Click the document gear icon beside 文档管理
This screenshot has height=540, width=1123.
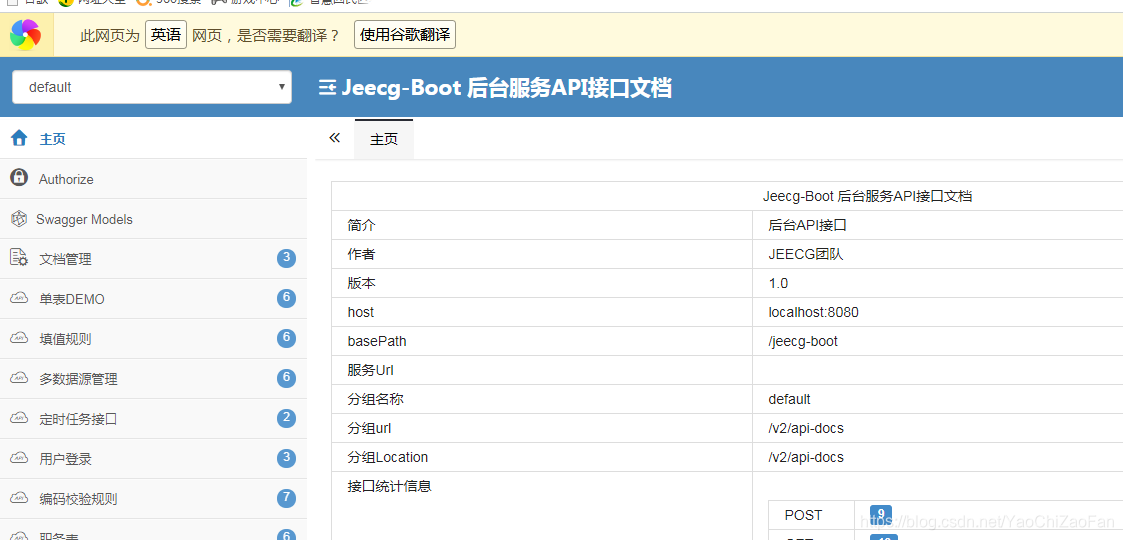pos(19,258)
